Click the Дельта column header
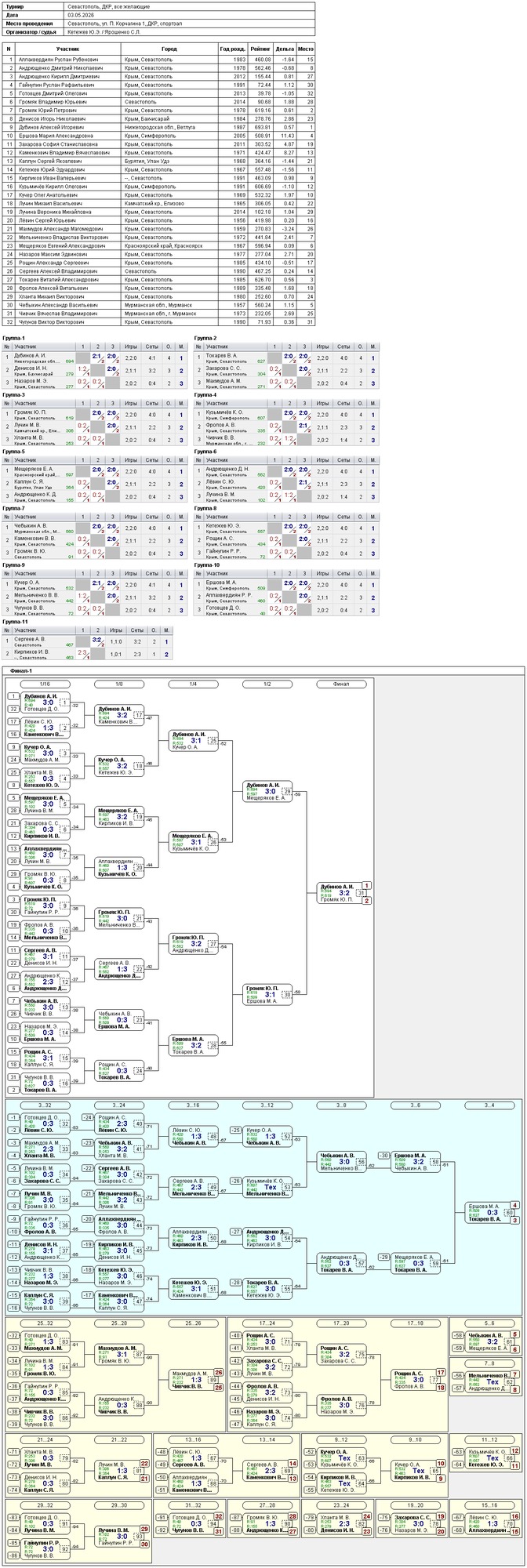This screenshot has height=1568, width=527. point(285,49)
